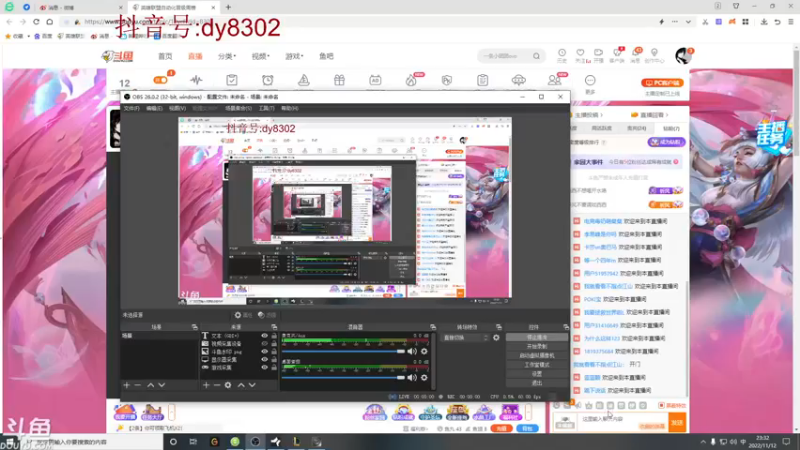Click the waveform icon in Douyu toolbar

click(196, 80)
